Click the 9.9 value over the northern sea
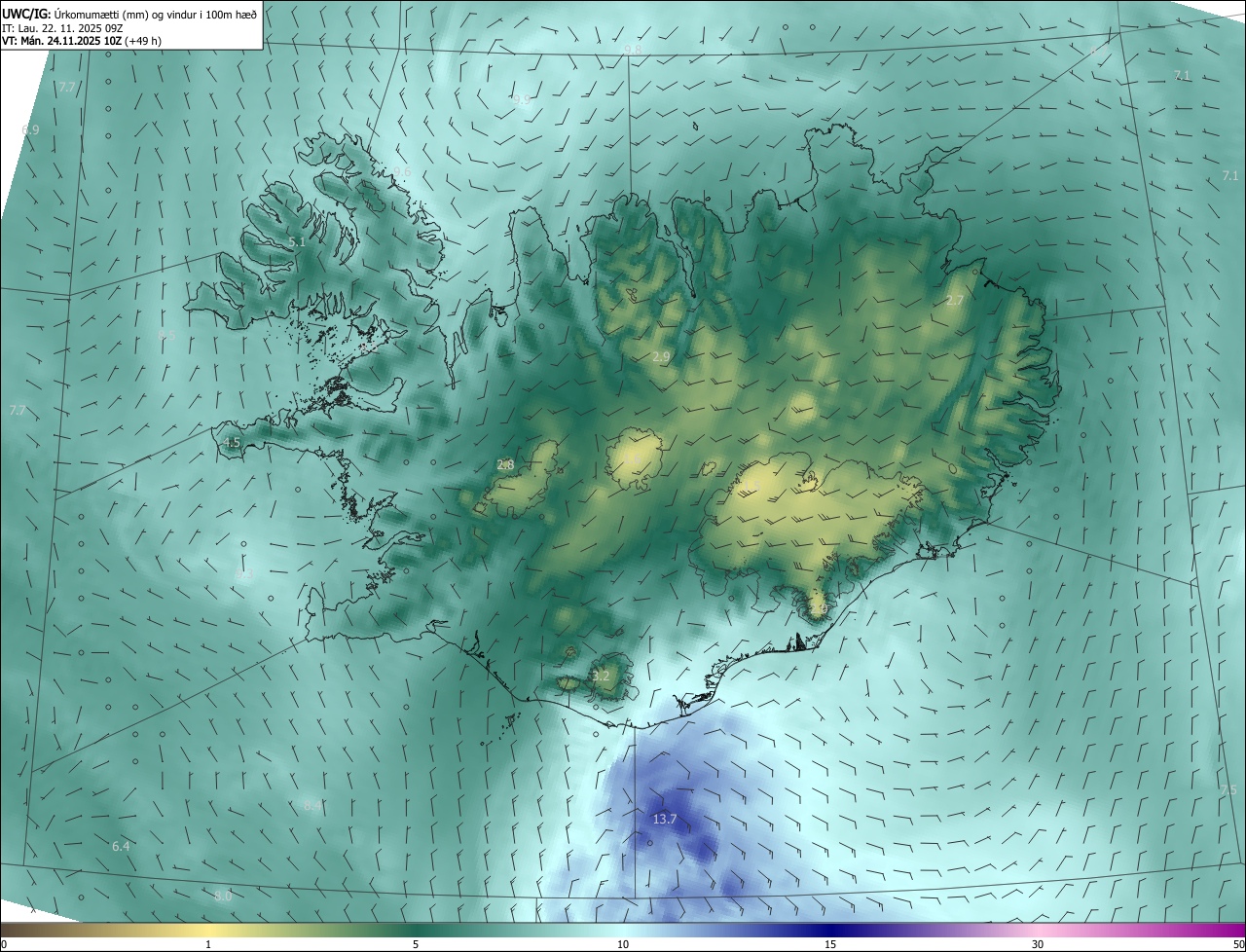The width and height of the screenshot is (1246, 952). [x=521, y=99]
